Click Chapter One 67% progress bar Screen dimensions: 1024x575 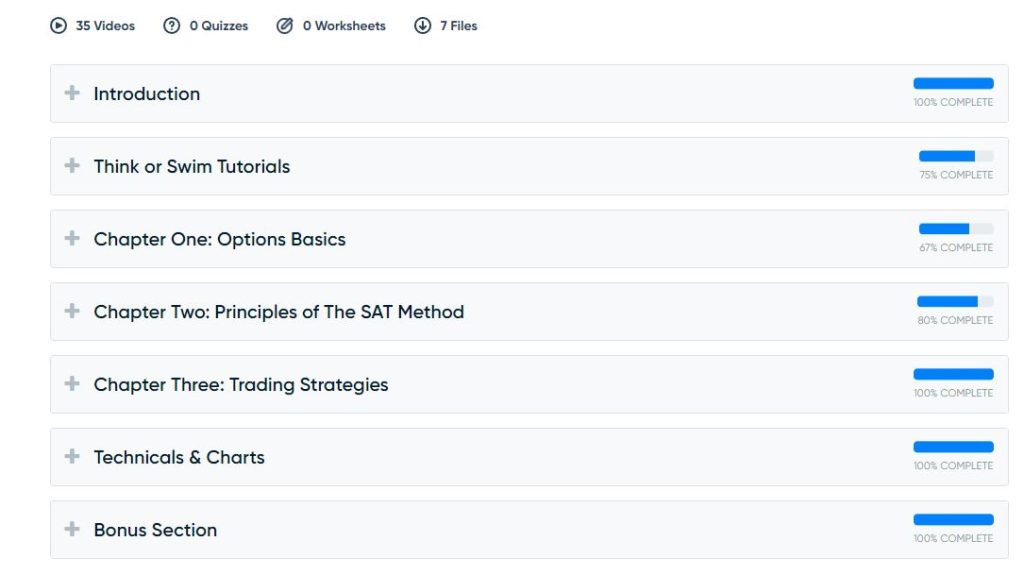pos(956,229)
